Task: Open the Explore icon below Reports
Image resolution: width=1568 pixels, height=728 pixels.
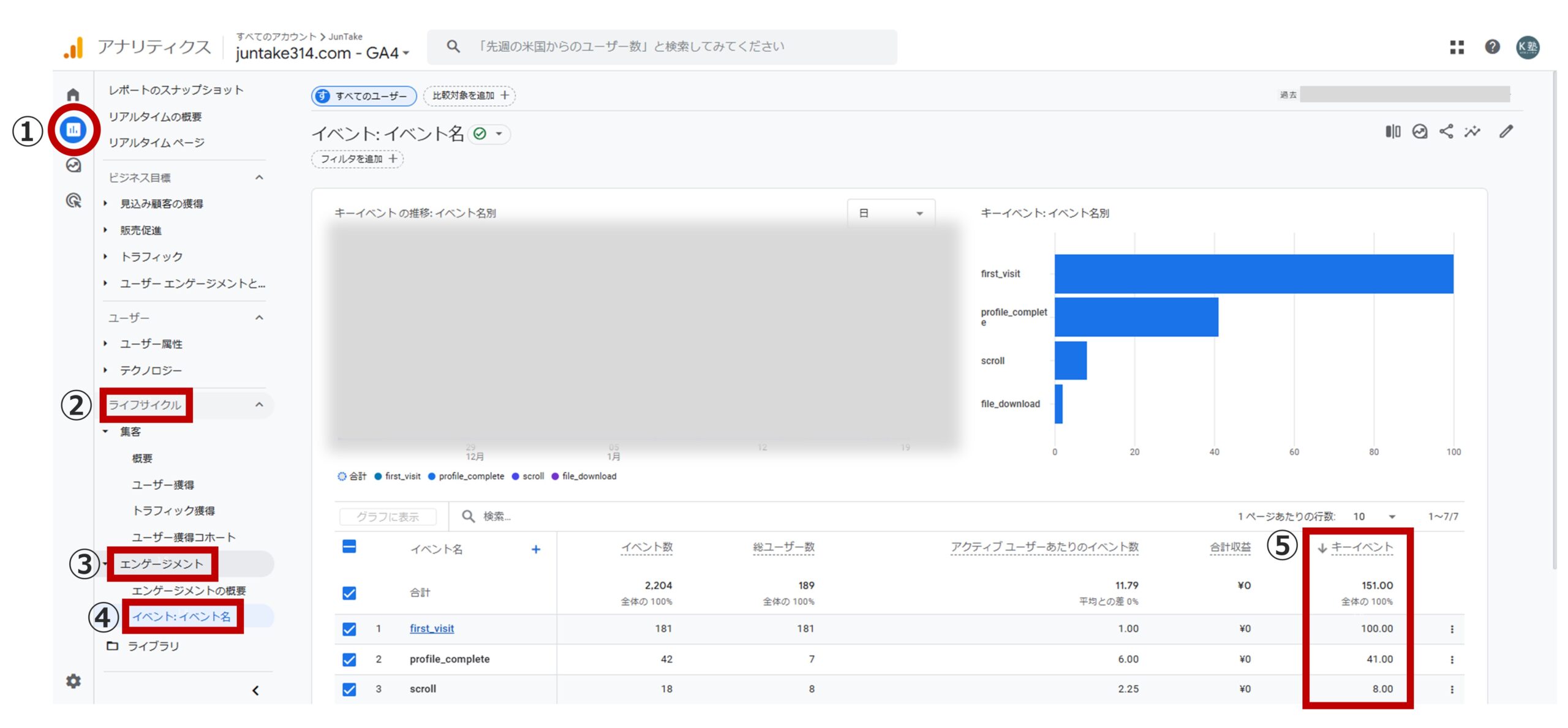Action: click(x=73, y=165)
